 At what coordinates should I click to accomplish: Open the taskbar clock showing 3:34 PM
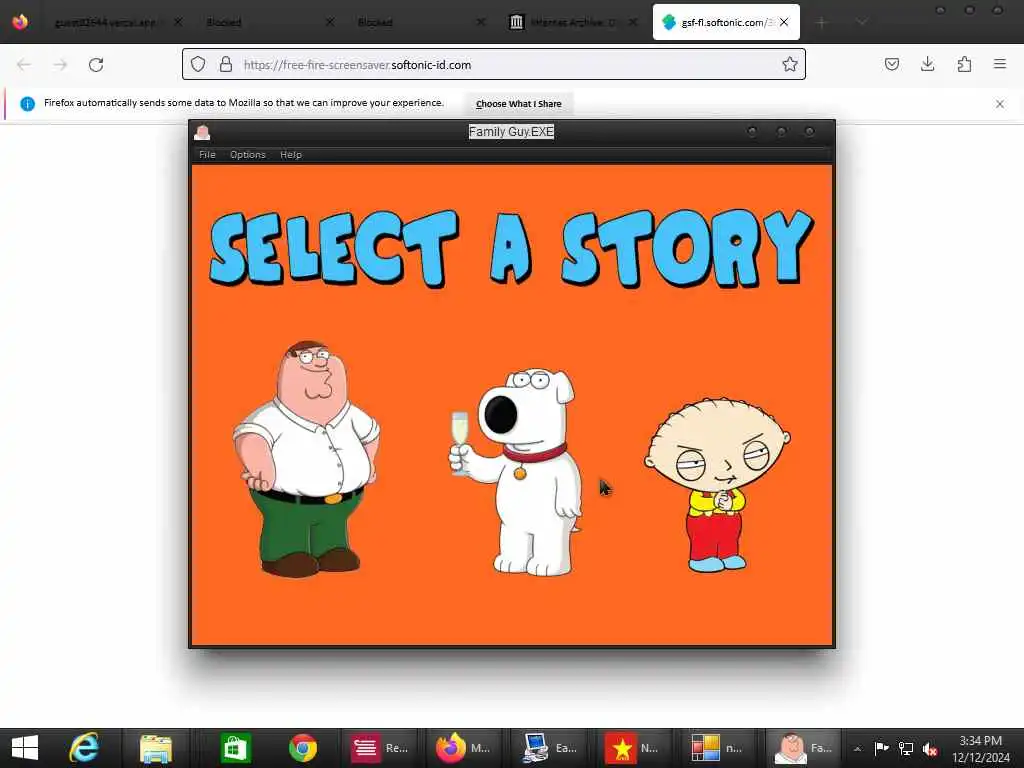(x=980, y=748)
